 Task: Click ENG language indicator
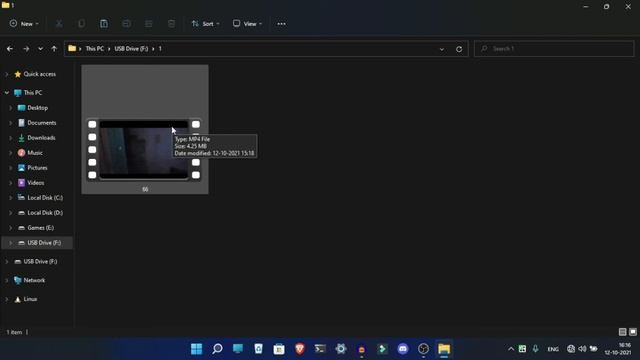(x=553, y=349)
